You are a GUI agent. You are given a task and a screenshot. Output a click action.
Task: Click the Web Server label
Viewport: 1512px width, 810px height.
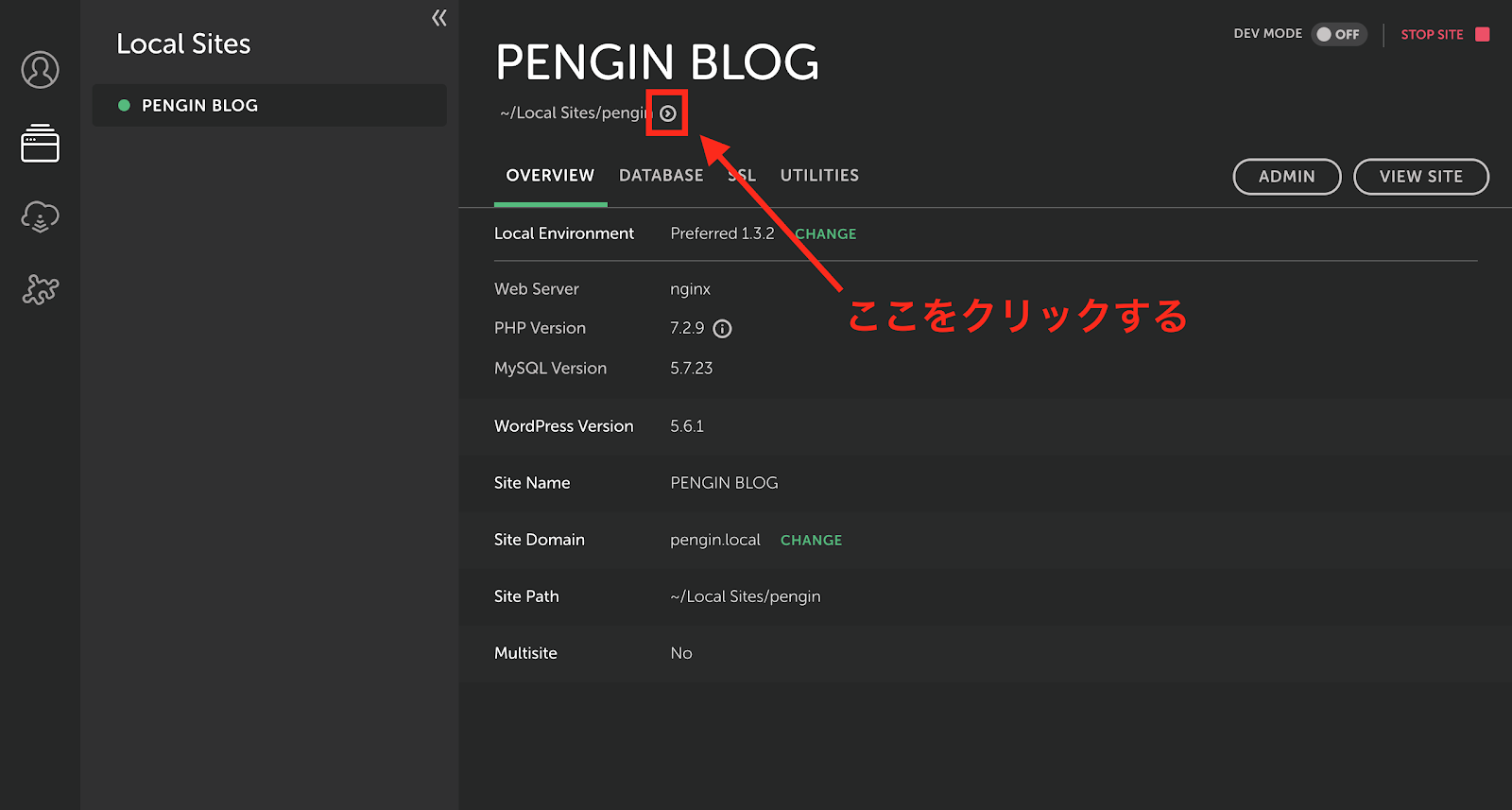[x=536, y=289]
